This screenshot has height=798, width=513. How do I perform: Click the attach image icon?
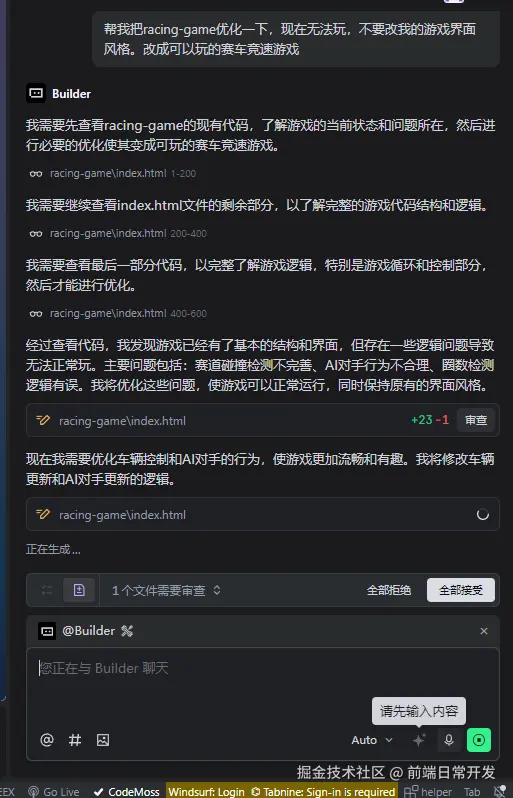[103, 740]
